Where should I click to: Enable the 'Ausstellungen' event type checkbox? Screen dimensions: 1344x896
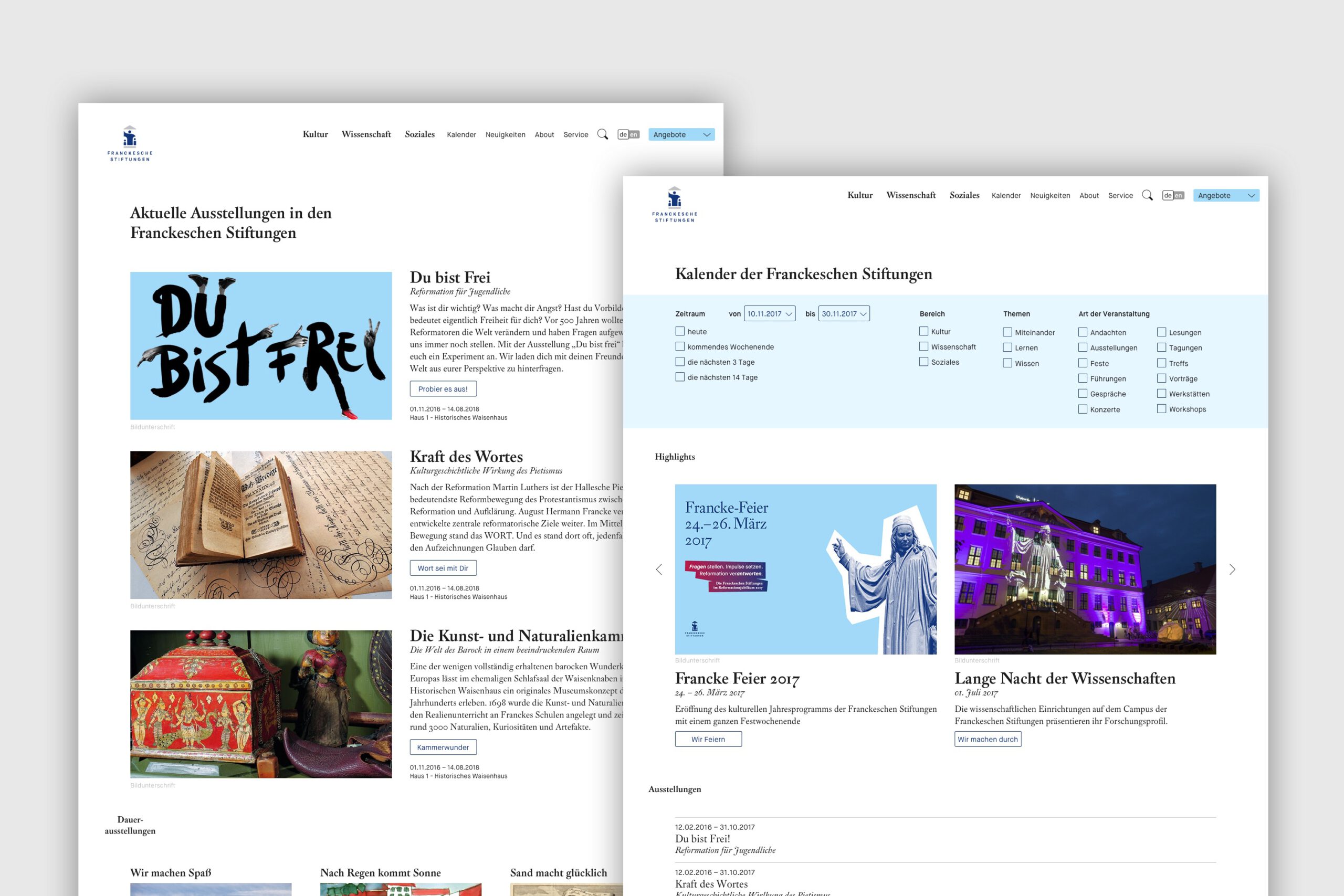(1082, 347)
